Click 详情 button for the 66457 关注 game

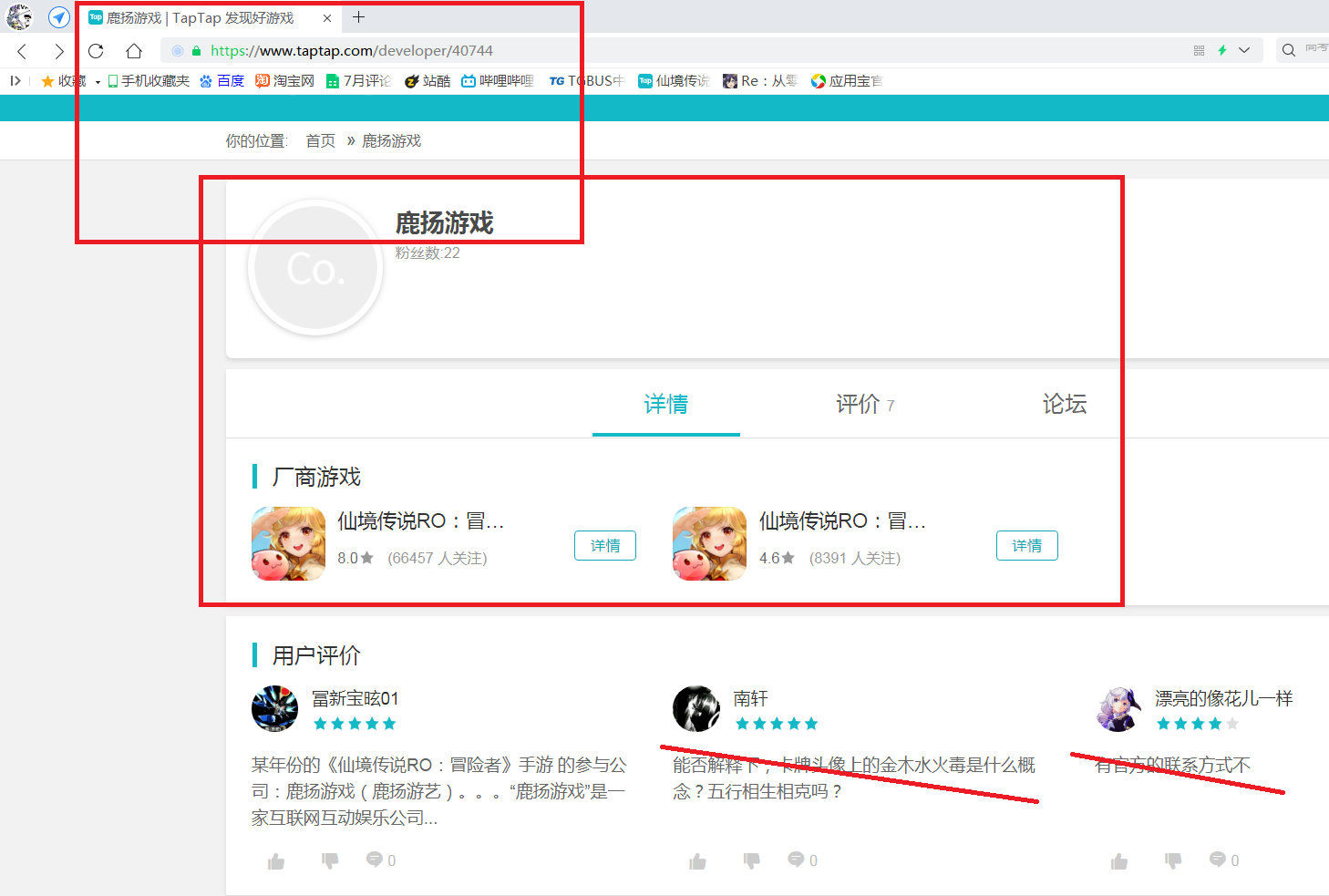click(605, 545)
